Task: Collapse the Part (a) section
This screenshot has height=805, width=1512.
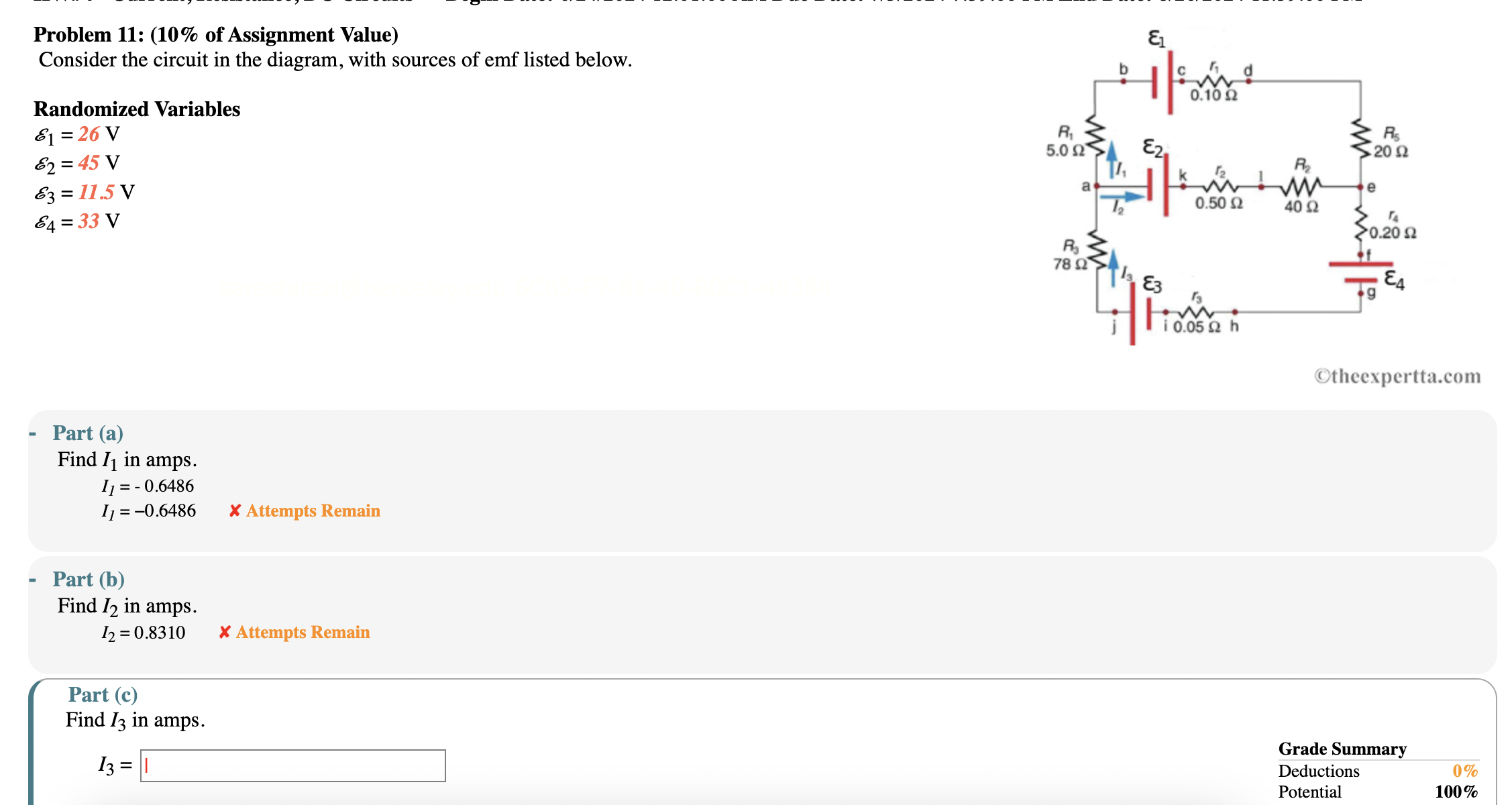Action: pyautogui.click(x=33, y=432)
